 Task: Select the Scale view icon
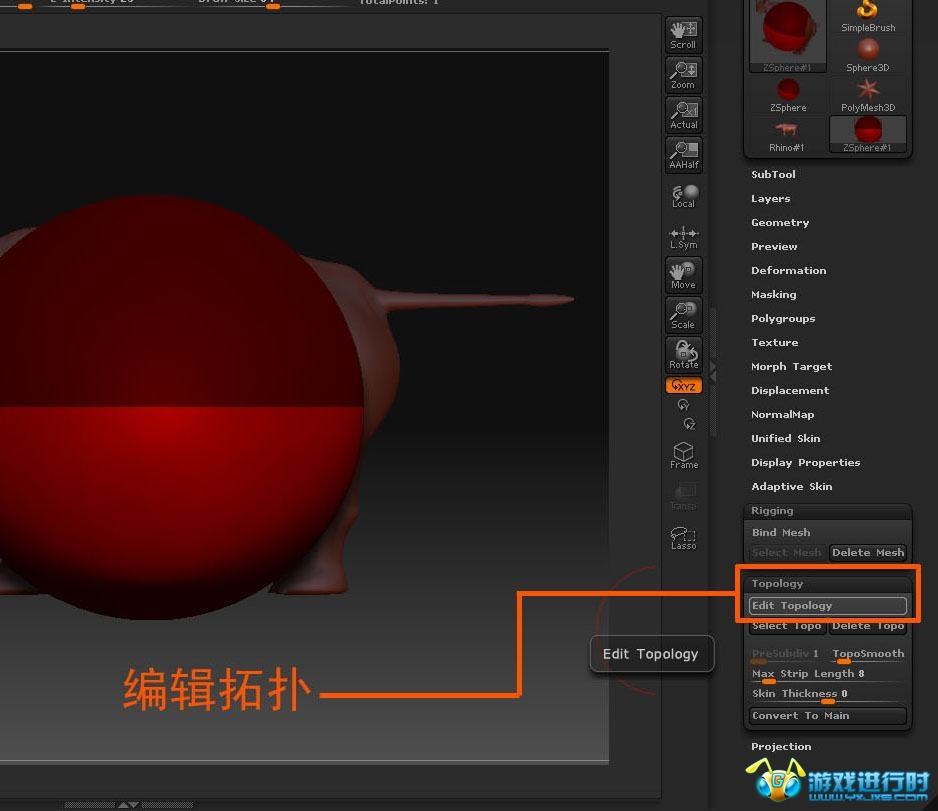(684, 315)
